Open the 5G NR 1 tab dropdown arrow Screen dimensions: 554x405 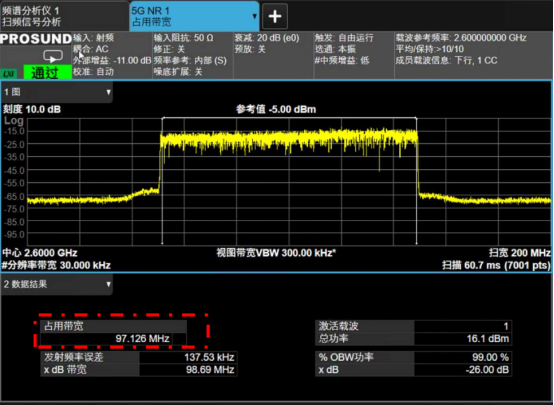coord(254,16)
